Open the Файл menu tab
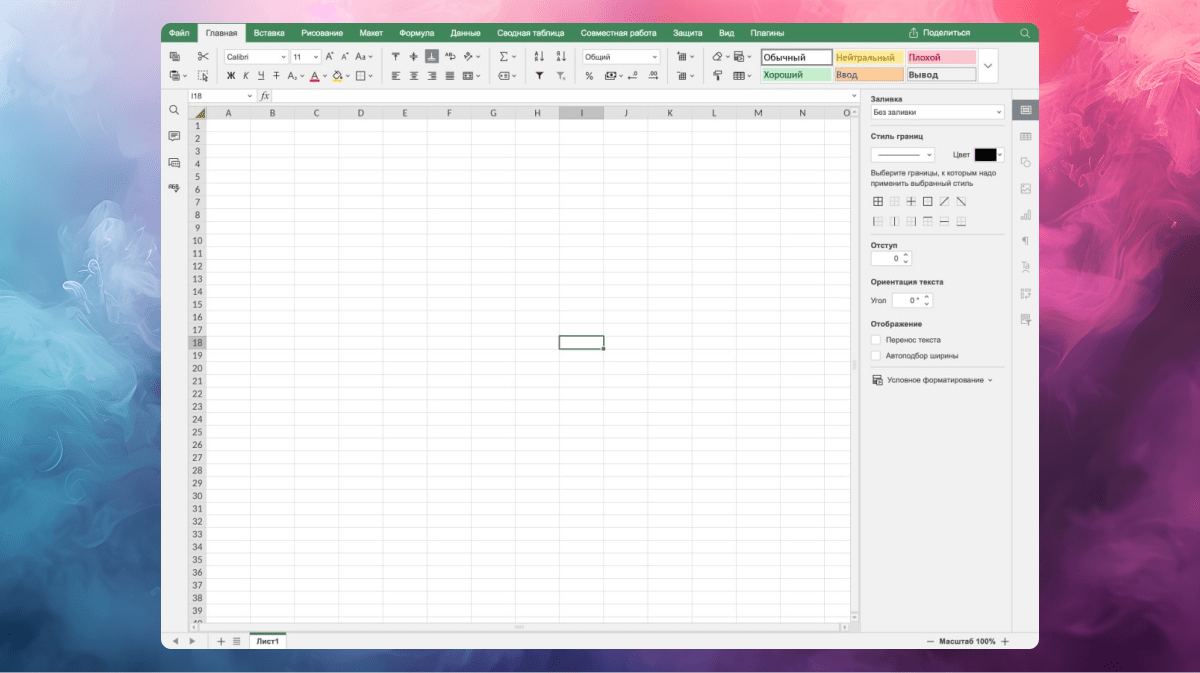 pyautogui.click(x=179, y=33)
